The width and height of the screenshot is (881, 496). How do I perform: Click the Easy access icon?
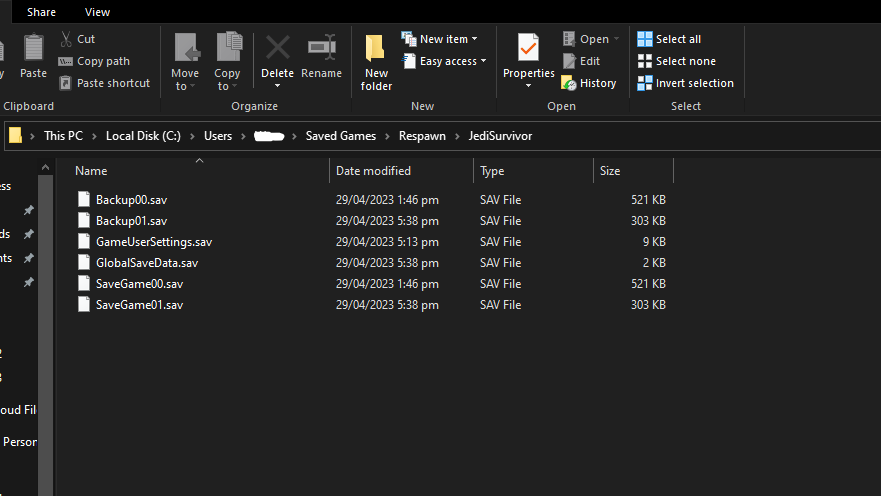click(x=410, y=61)
